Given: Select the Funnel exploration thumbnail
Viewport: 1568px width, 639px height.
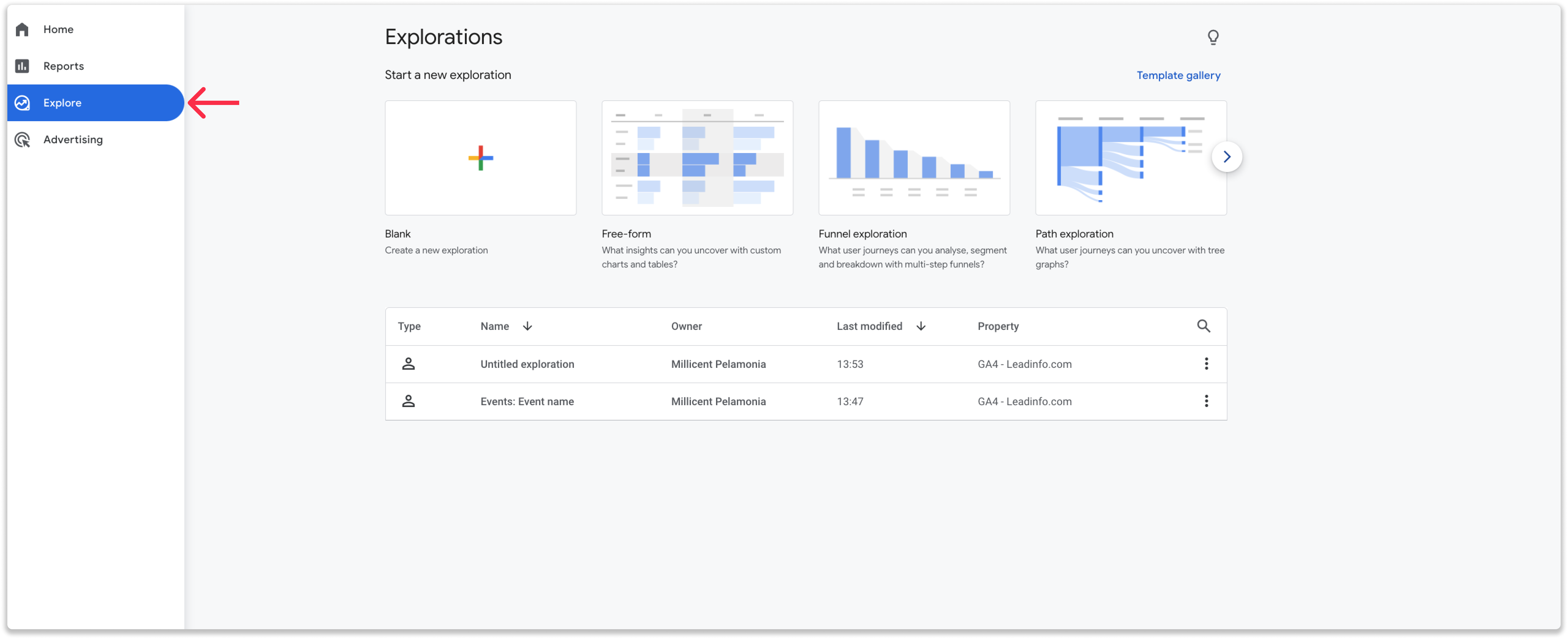Looking at the screenshot, I should point(914,158).
